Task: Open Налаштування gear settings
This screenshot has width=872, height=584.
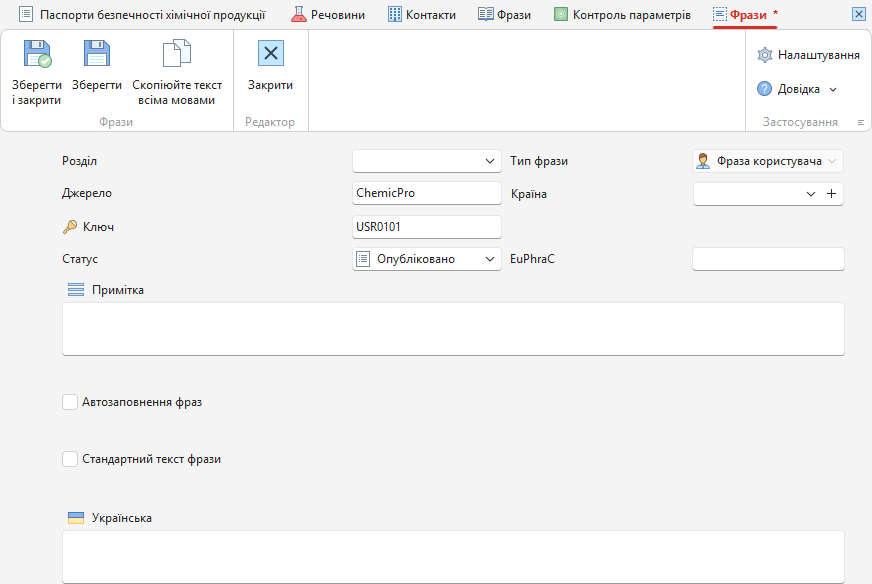Action: [765, 55]
